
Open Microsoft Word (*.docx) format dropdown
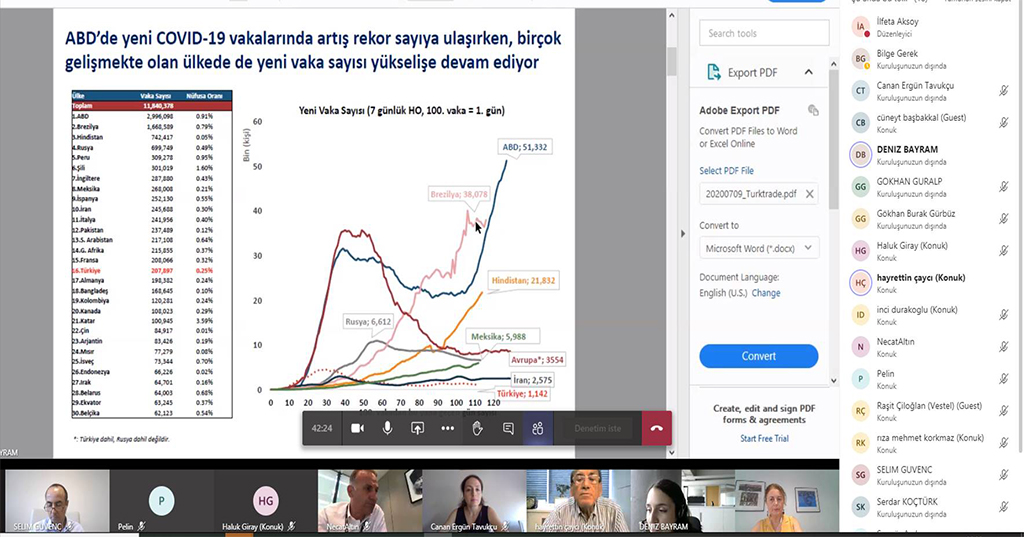click(758, 248)
